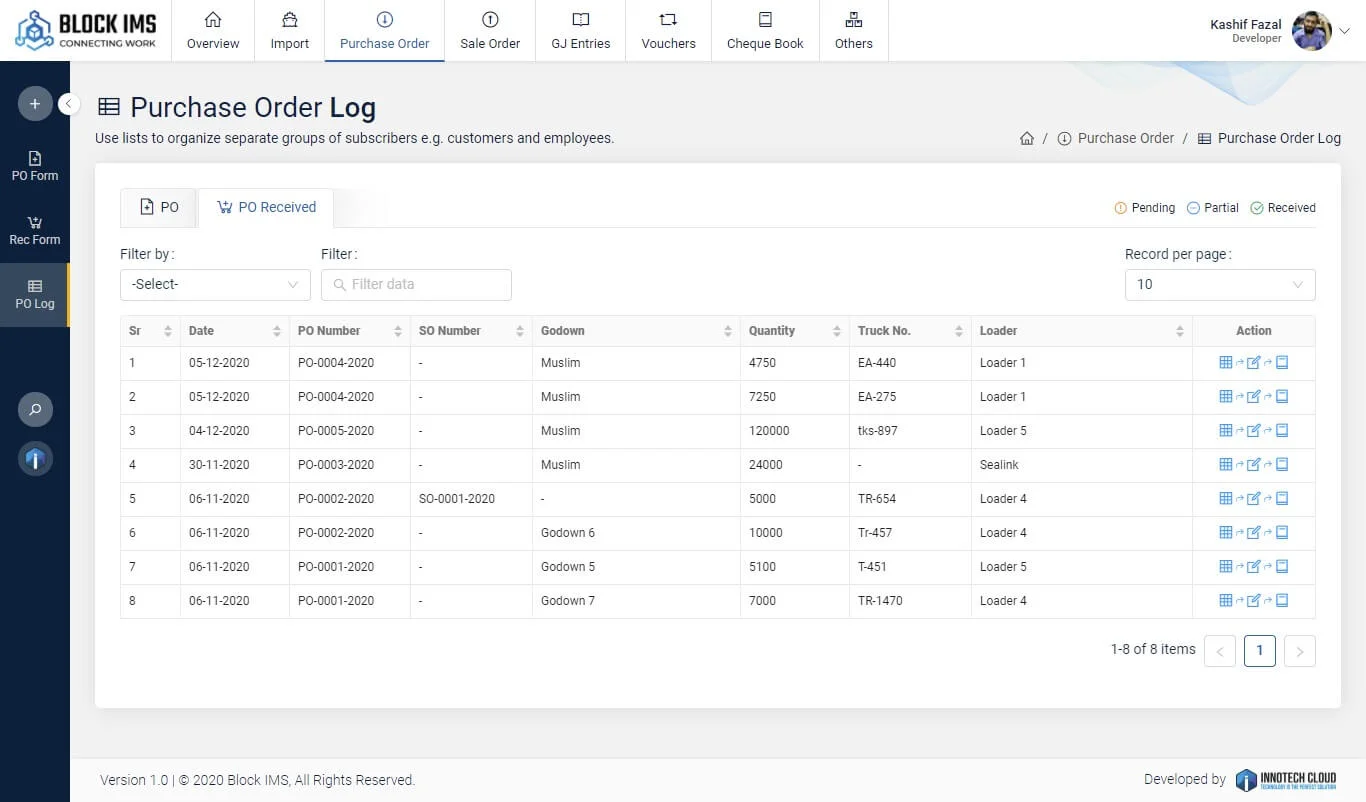Open PO Form from the sidebar
The image size is (1366, 802).
click(35, 166)
